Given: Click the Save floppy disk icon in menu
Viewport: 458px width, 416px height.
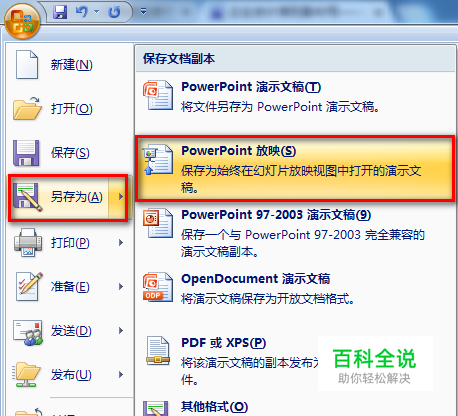Looking at the screenshot, I should (26, 153).
